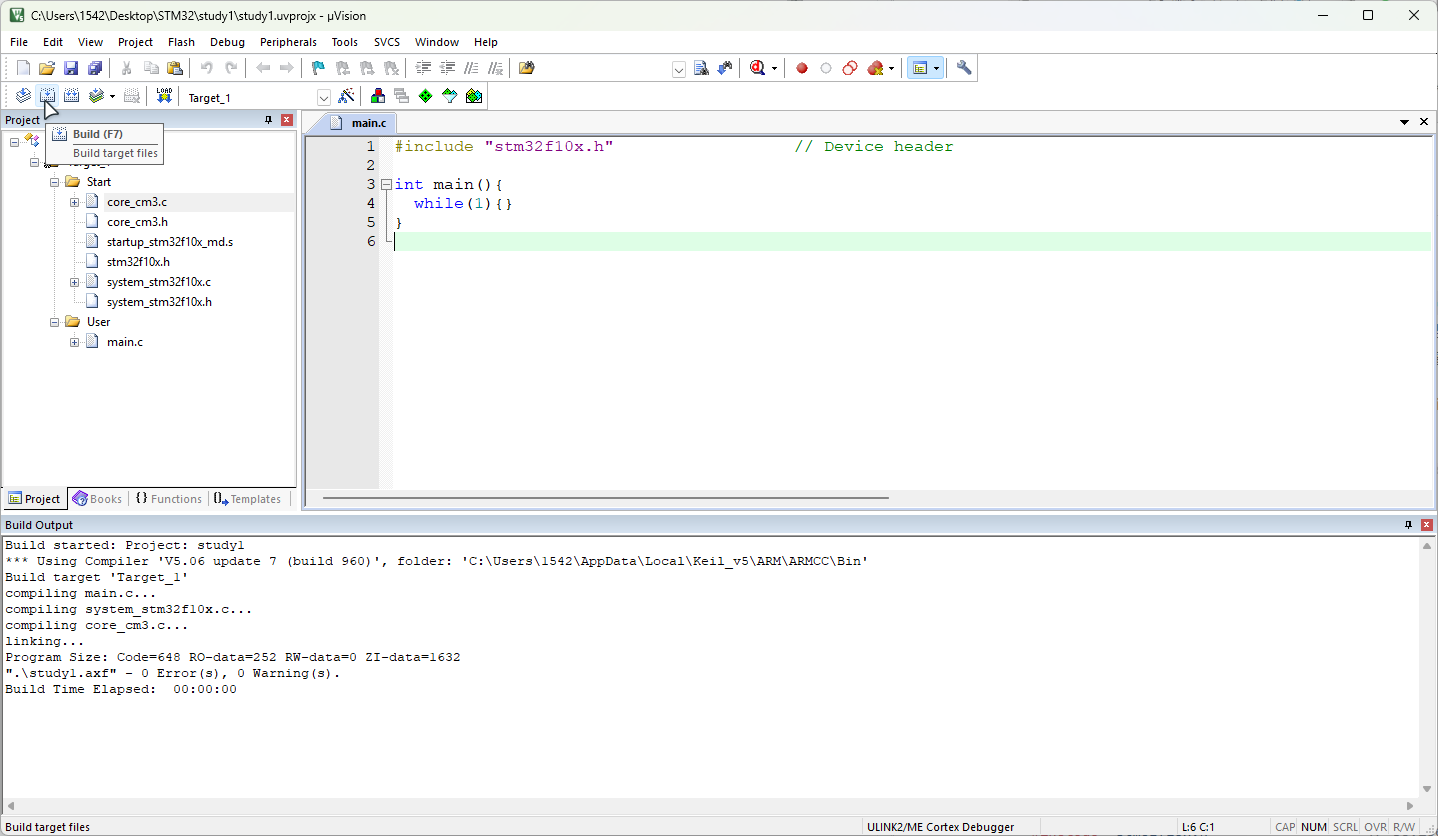
Task: Select startup_stm32f10x_md.s in project tree
Action: click(x=170, y=242)
